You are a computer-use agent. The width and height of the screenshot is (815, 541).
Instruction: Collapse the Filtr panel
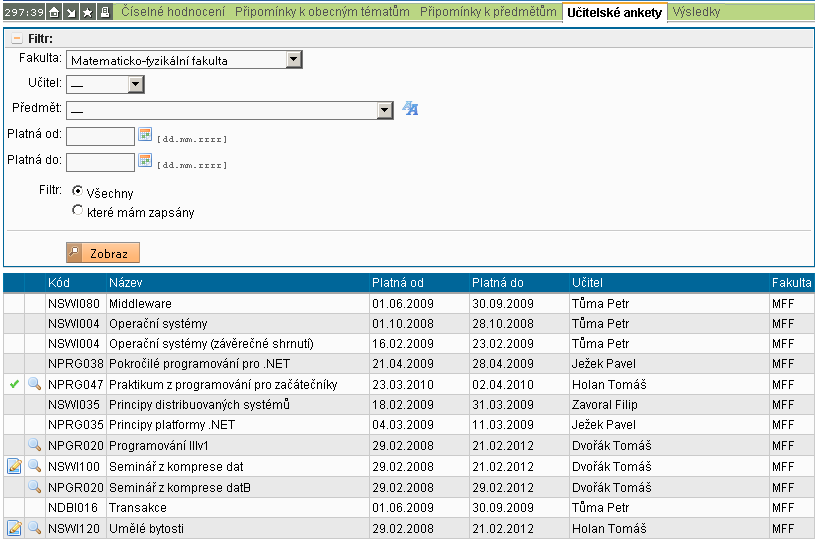[x=16, y=38]
